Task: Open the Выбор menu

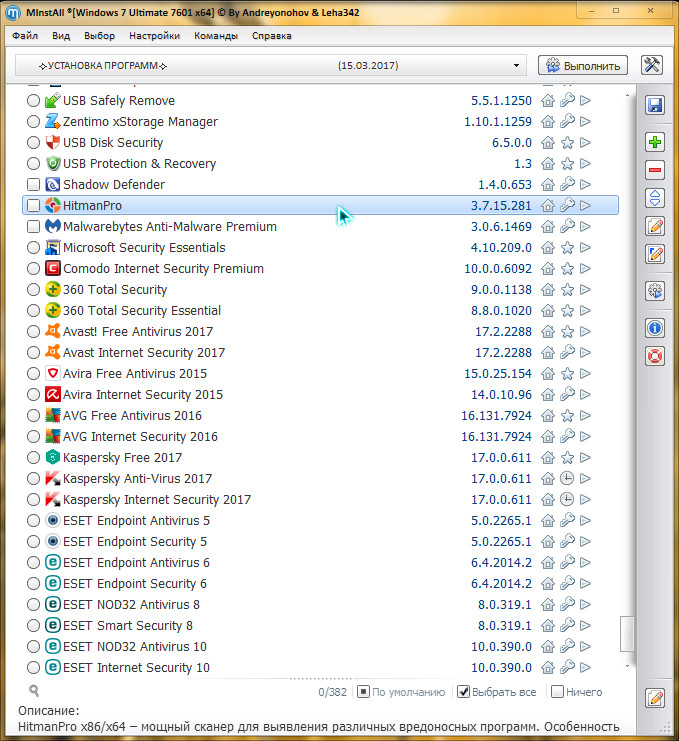Action: 99,35
